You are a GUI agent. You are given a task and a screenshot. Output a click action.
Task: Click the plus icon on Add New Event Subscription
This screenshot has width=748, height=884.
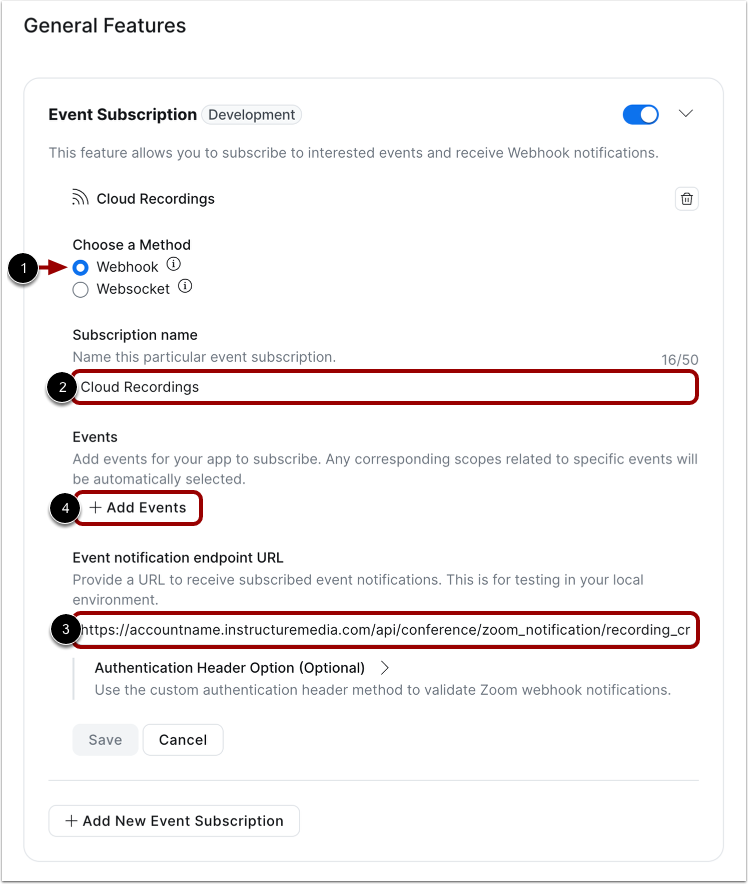point(71,820)
